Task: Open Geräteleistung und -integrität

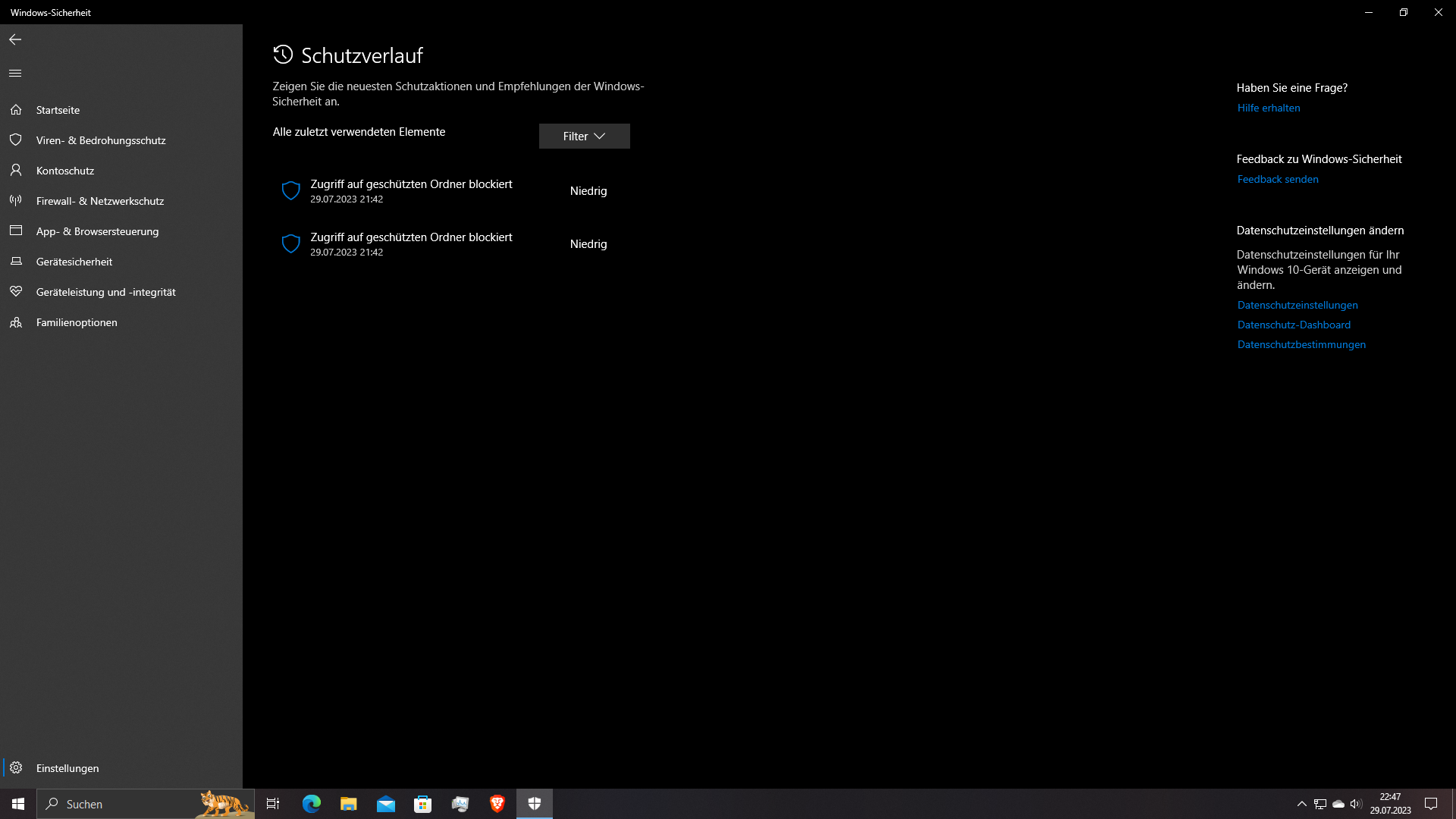Action: (106, 291)
